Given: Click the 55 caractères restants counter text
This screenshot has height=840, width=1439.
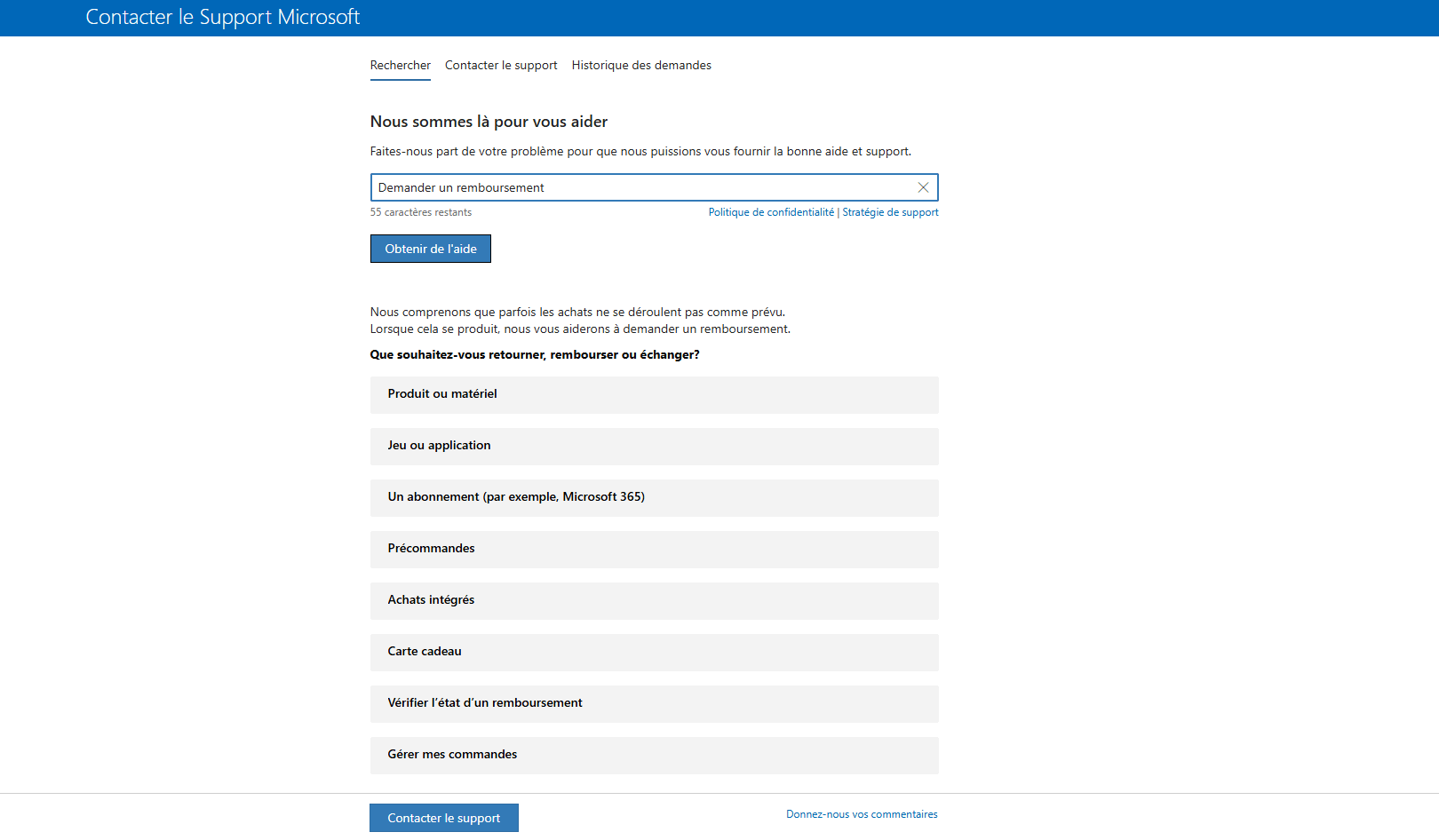Looking at the screenshot, I should point(421,212).
